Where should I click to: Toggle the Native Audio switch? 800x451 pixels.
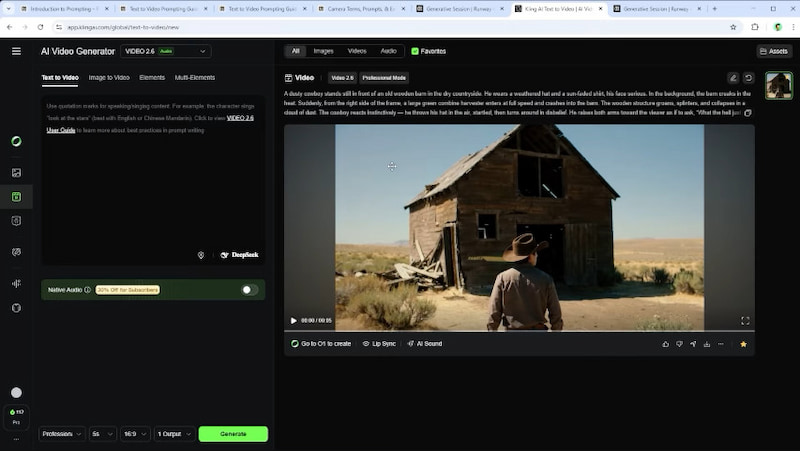(249, 290)
